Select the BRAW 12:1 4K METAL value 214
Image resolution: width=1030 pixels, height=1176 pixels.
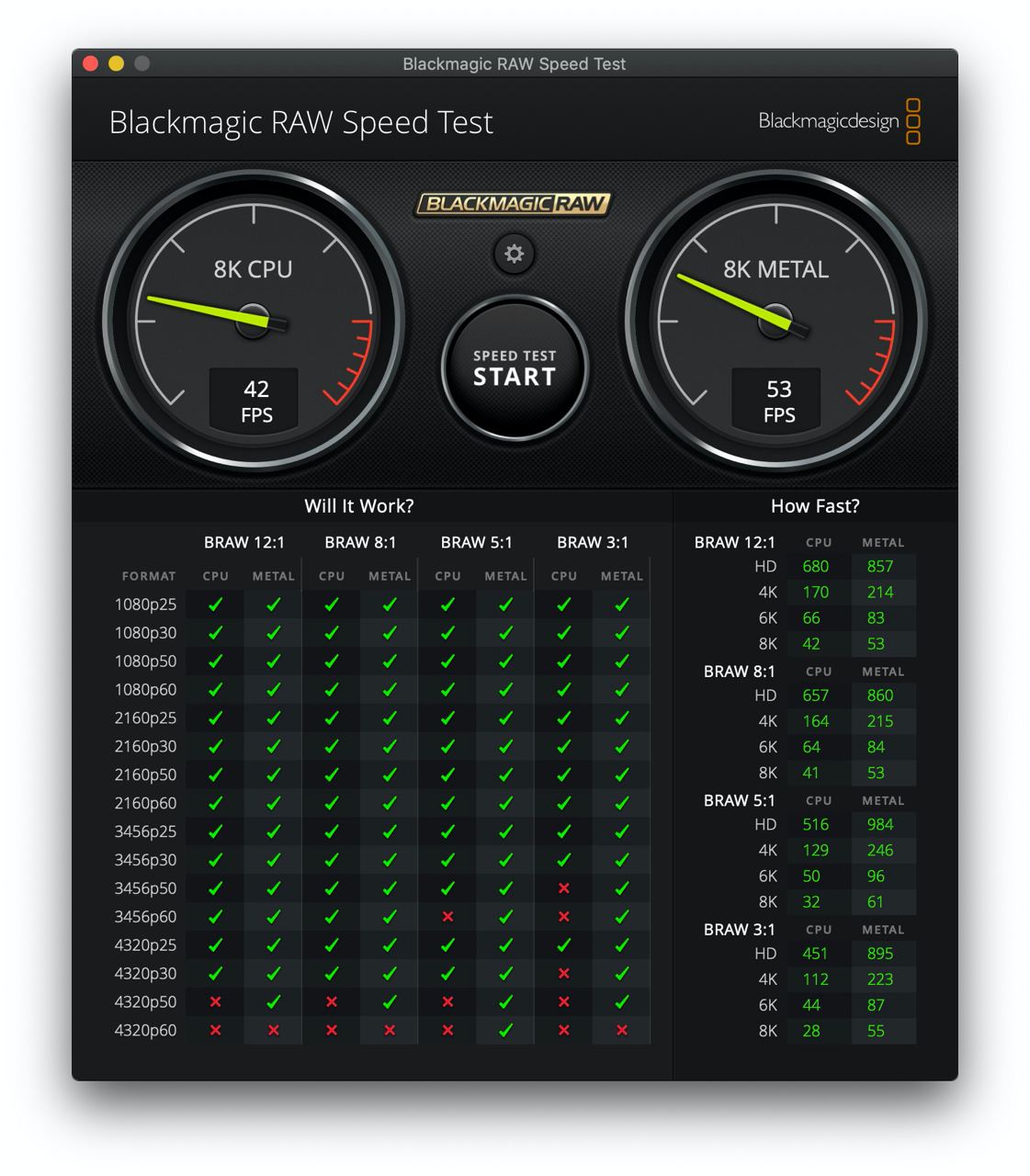point(880,593)
